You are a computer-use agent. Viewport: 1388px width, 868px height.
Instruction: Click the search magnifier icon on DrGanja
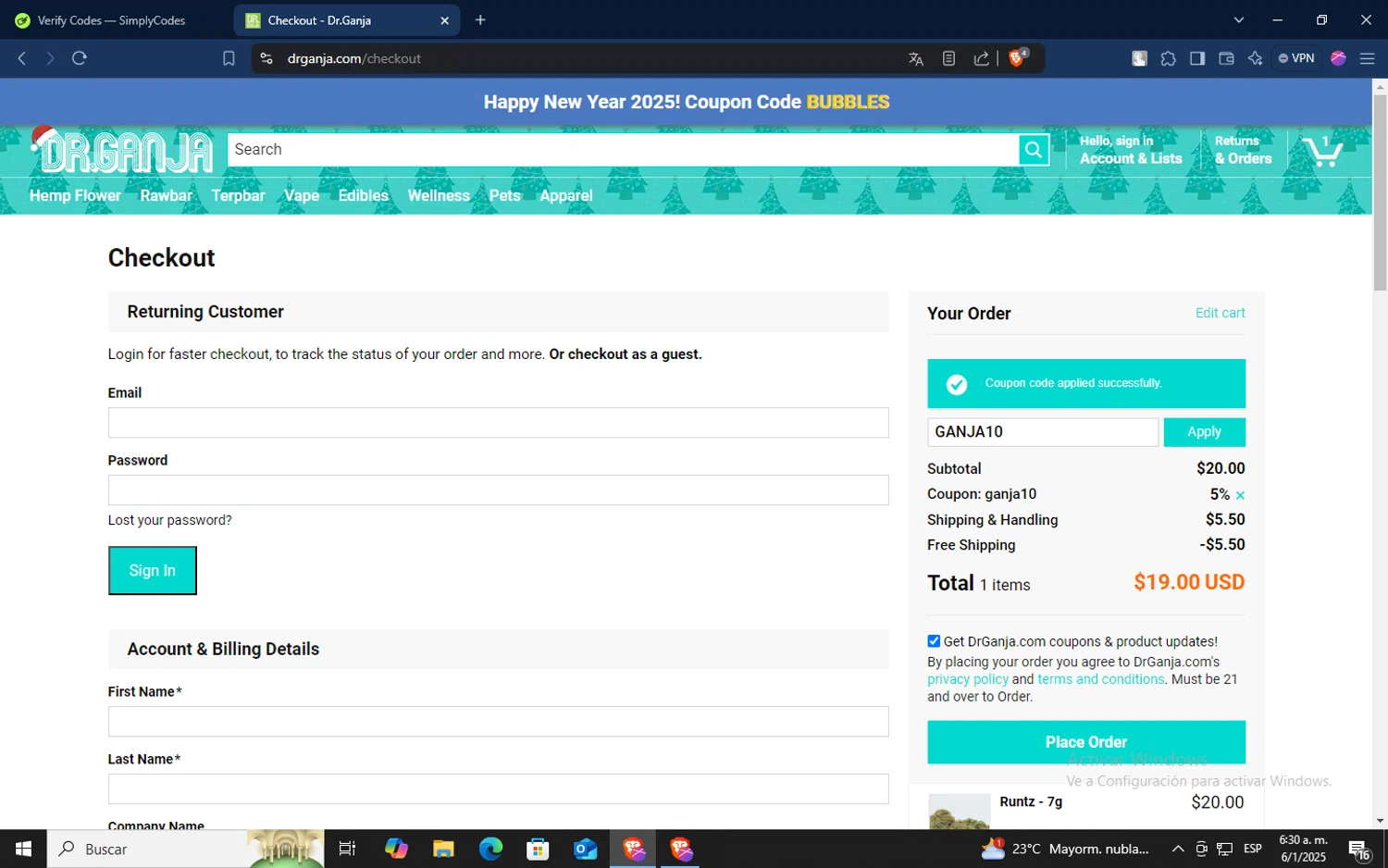(x=1034, y=150)
